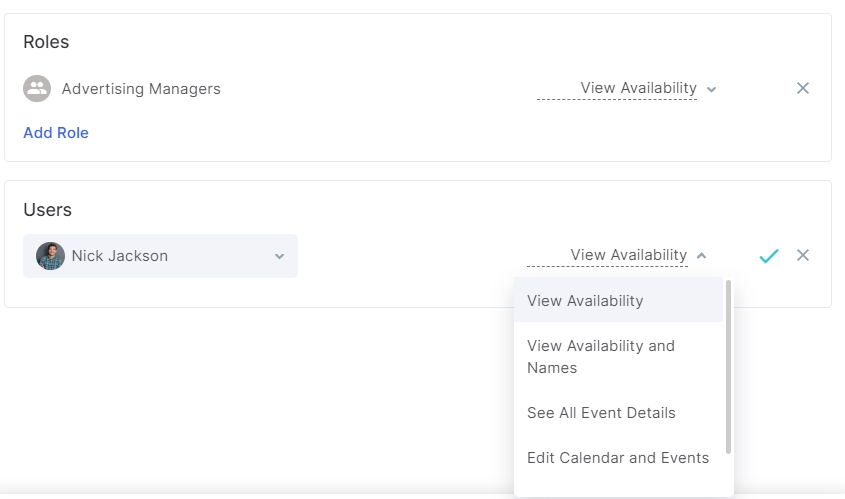
Task: Click the user's View Availability permission field
Action: (617, 255)
